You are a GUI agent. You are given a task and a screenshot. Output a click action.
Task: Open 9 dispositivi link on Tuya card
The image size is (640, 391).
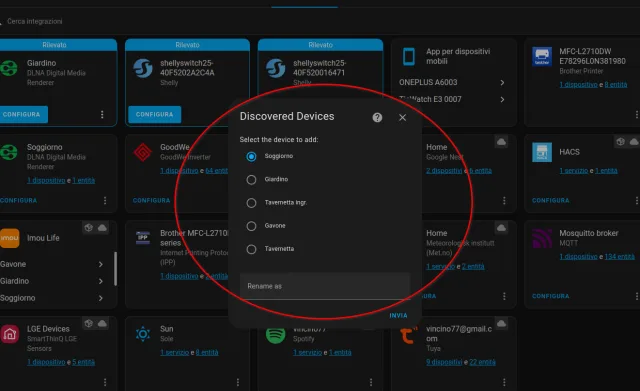pyautogui.click(x=444, y=362)
